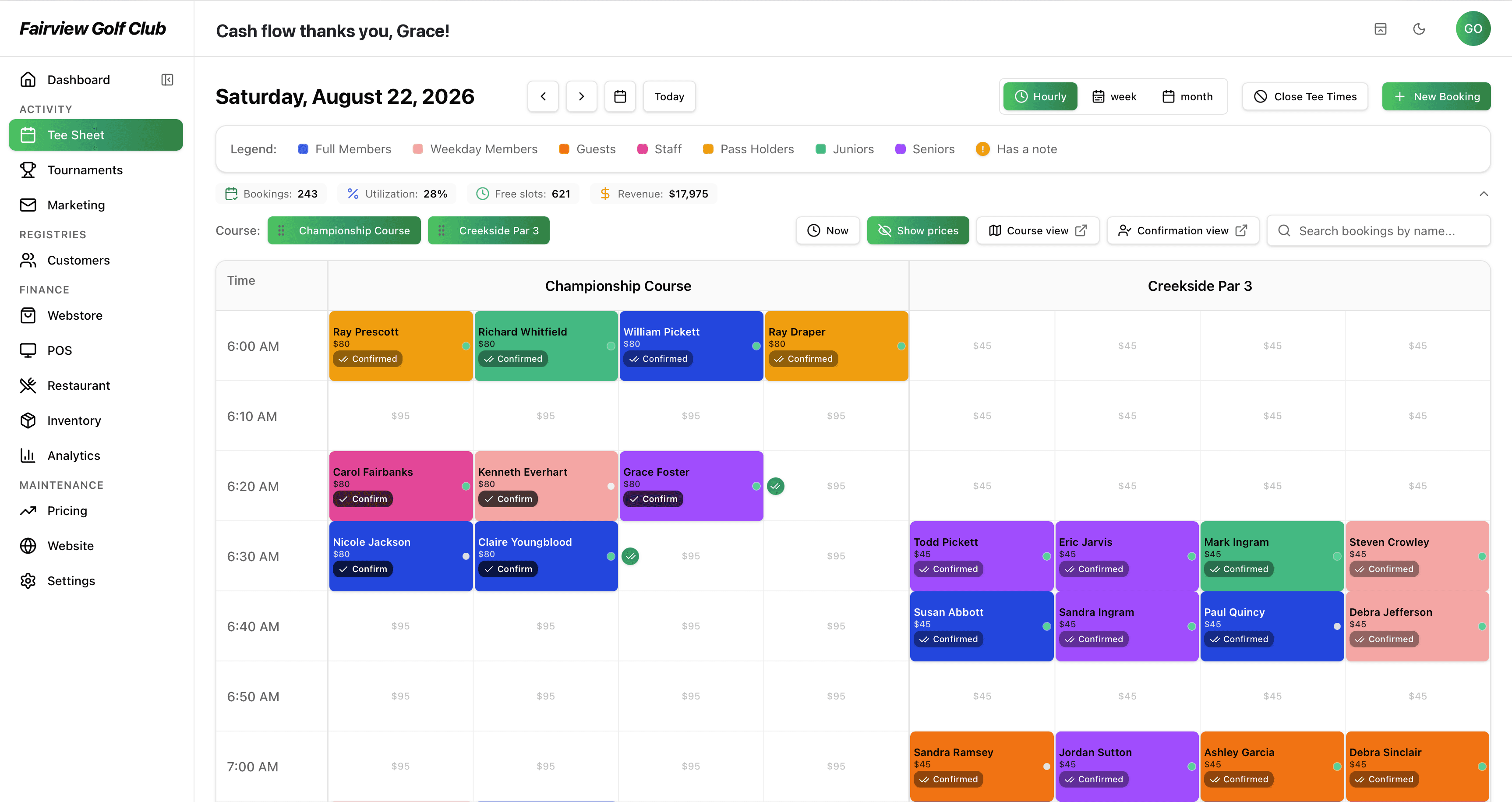Click the Full Members legend color swatch
The height and width of the screenshot is (802, 1512).
coord(303,149)
